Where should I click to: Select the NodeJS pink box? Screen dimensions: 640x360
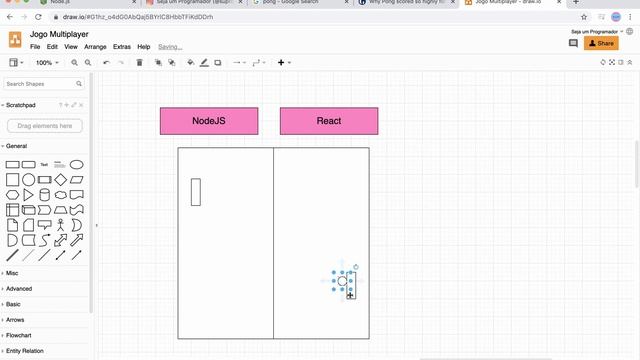pos(209,121)
